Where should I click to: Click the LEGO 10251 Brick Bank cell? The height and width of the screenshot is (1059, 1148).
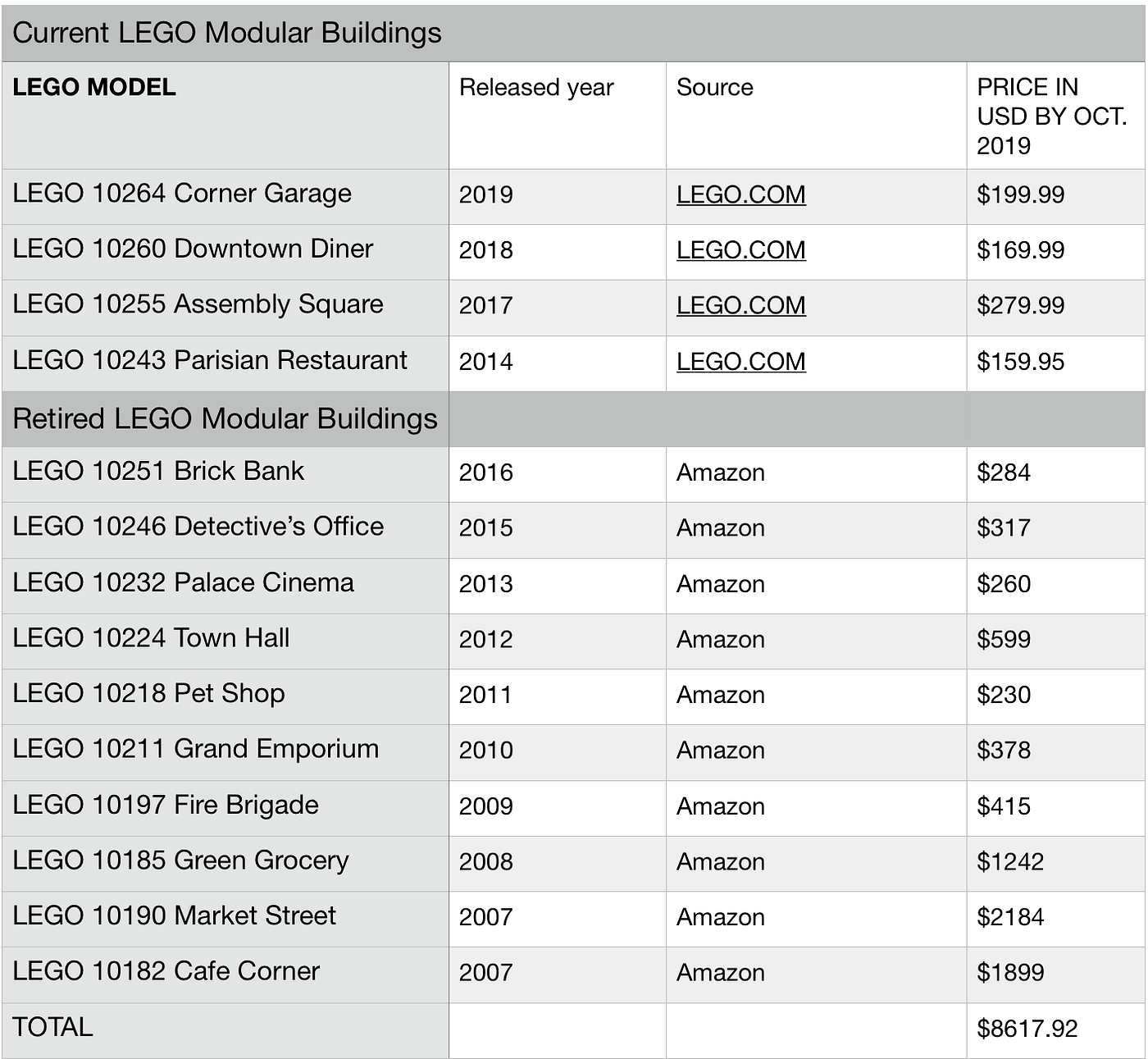click(225, 473)
